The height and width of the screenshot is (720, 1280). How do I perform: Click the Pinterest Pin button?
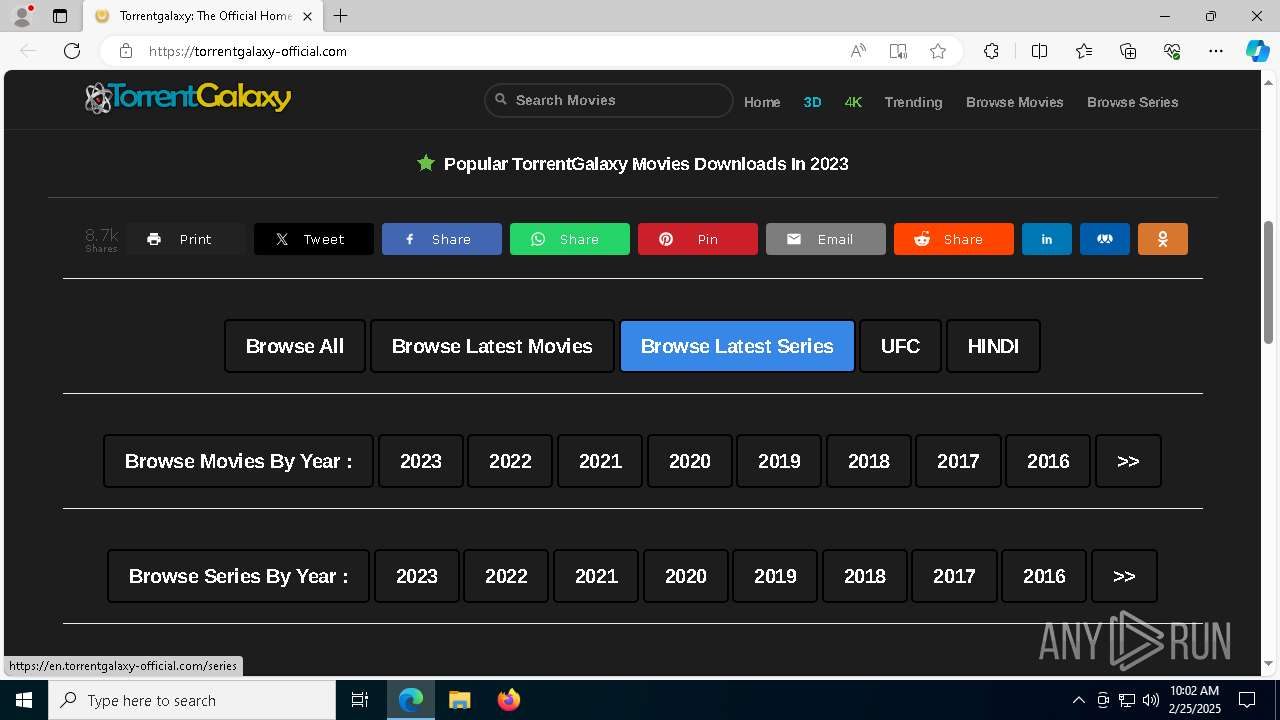click(x=698, y=239)
